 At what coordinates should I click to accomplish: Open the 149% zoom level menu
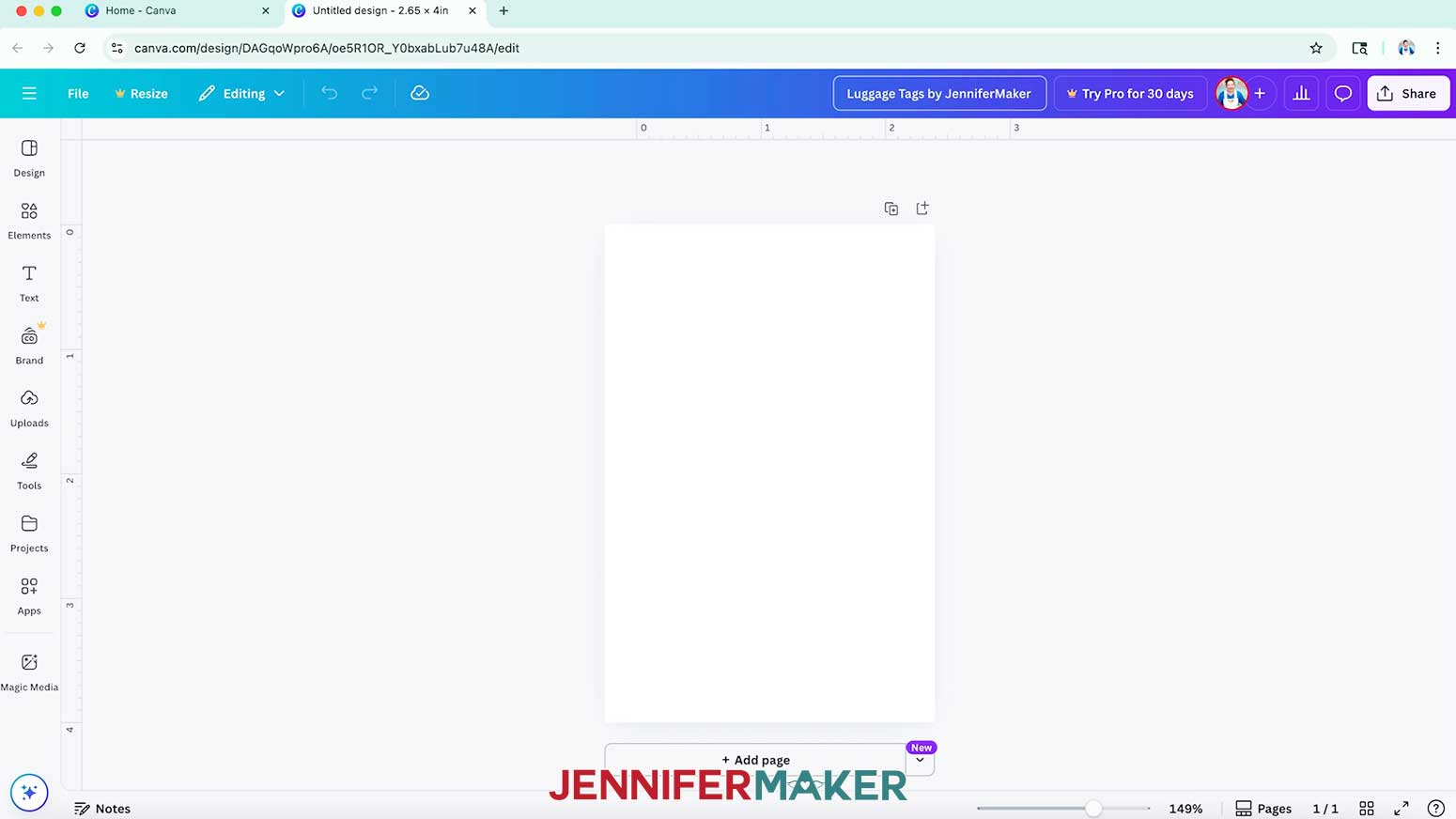click(x=1185, y=809)
